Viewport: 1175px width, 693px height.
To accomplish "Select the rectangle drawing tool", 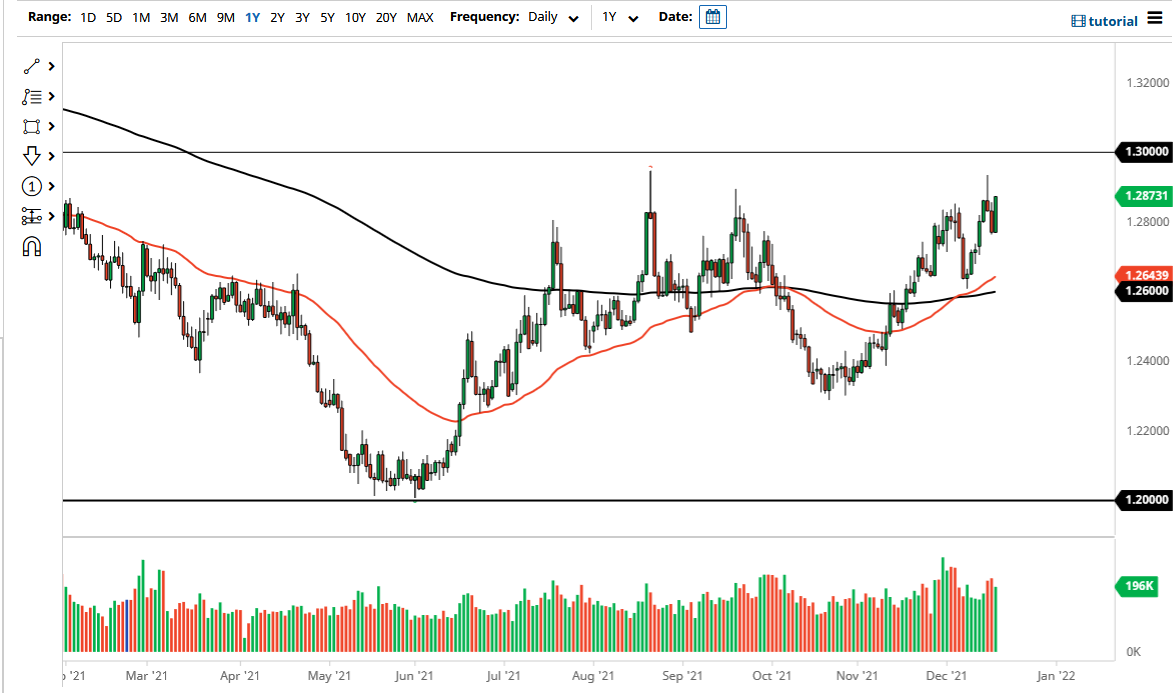I will coord(30,126).
